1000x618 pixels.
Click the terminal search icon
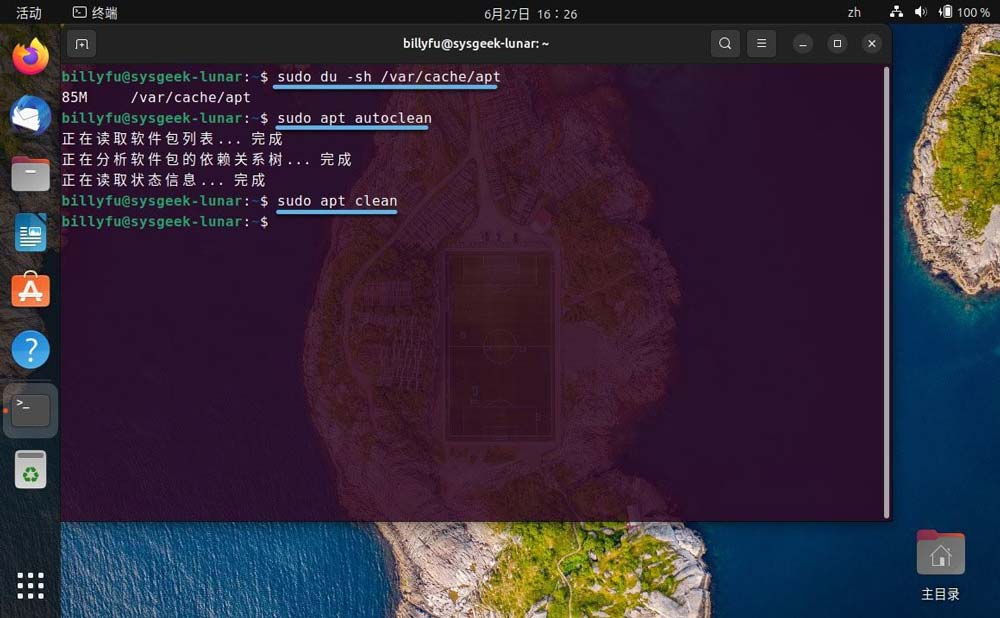pos(725,44)
